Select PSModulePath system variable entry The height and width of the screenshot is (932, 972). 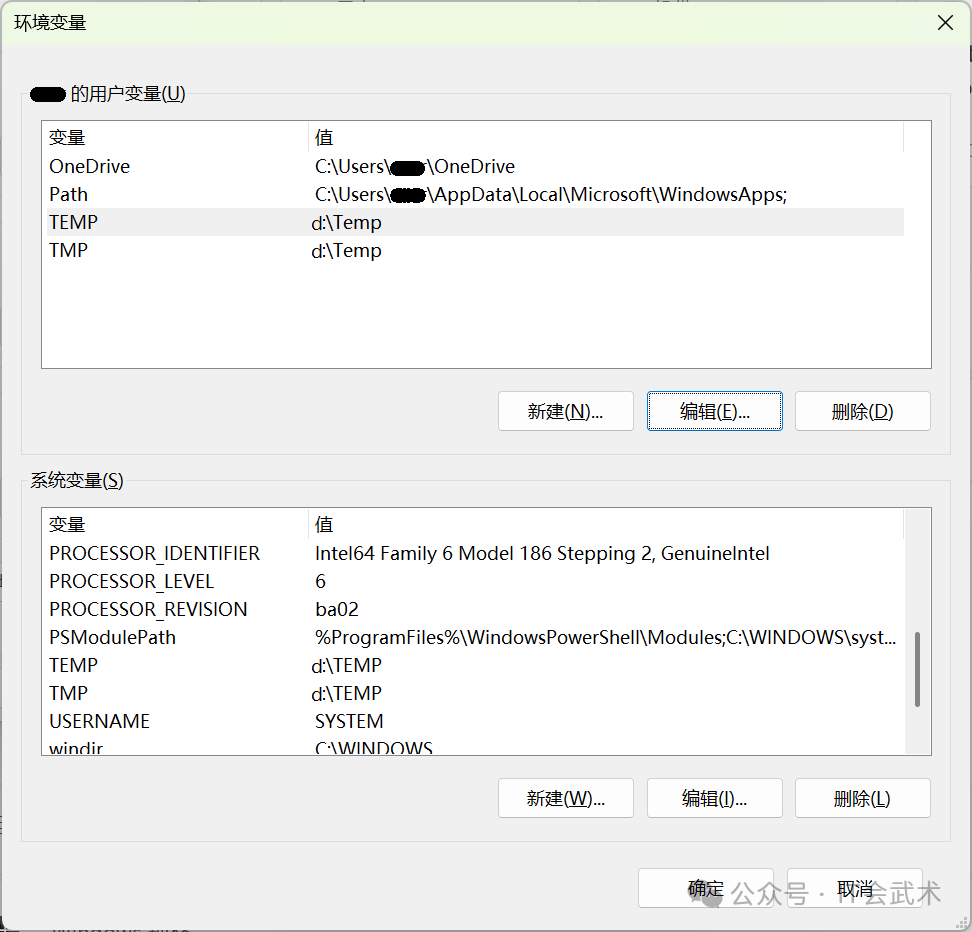[x=113, y=638]
